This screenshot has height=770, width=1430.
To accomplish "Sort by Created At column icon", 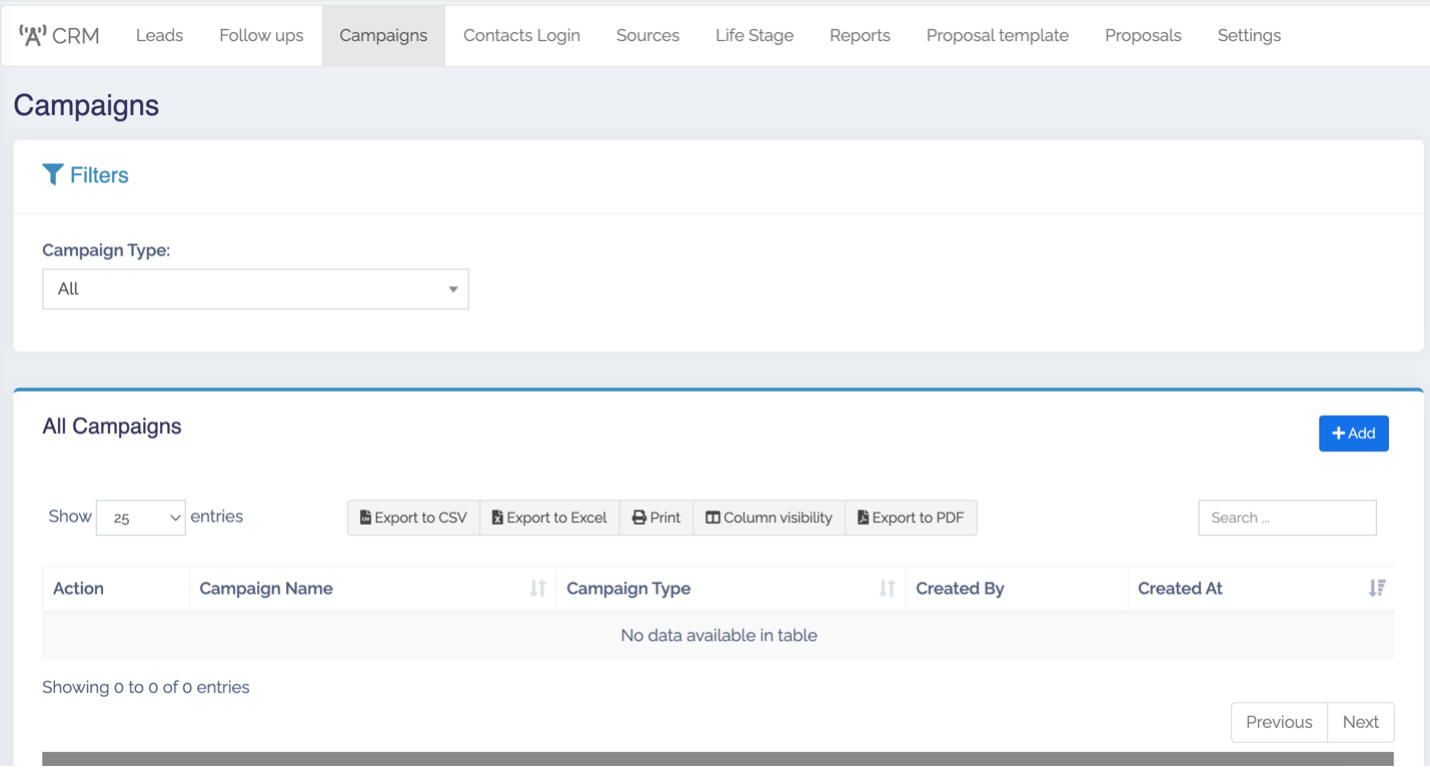I will (1377, 588).
